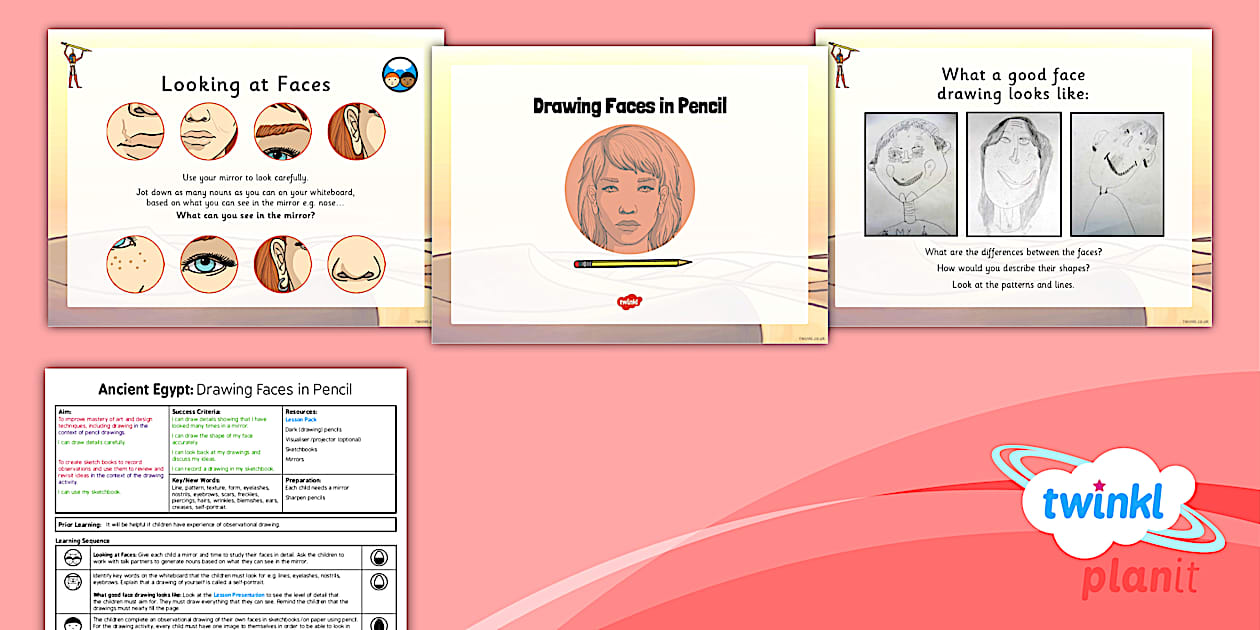Click the talk partners icon on Looking at Faces slide
The image size is (1260, 630).
click(x=399, y=75)
